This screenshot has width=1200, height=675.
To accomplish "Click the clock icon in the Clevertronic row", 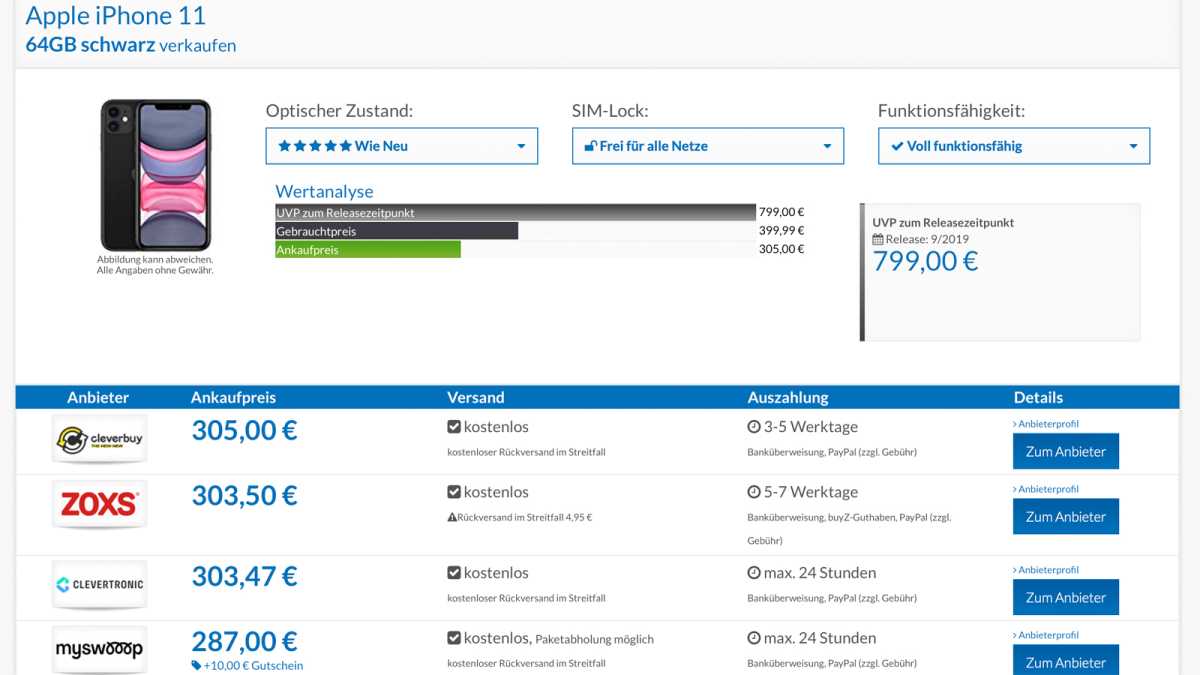I will tap(754, 573).
